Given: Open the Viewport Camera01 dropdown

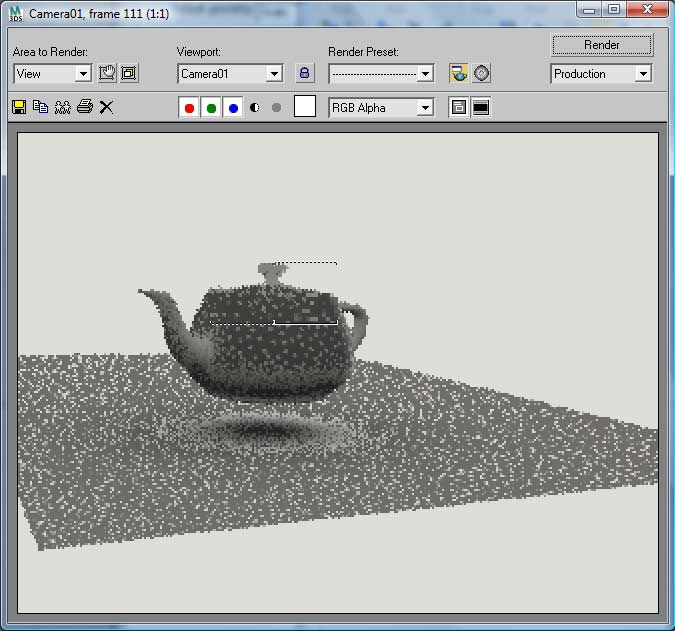Looking at the screenshot, I should pyautogui.click(x=230, y=74).
